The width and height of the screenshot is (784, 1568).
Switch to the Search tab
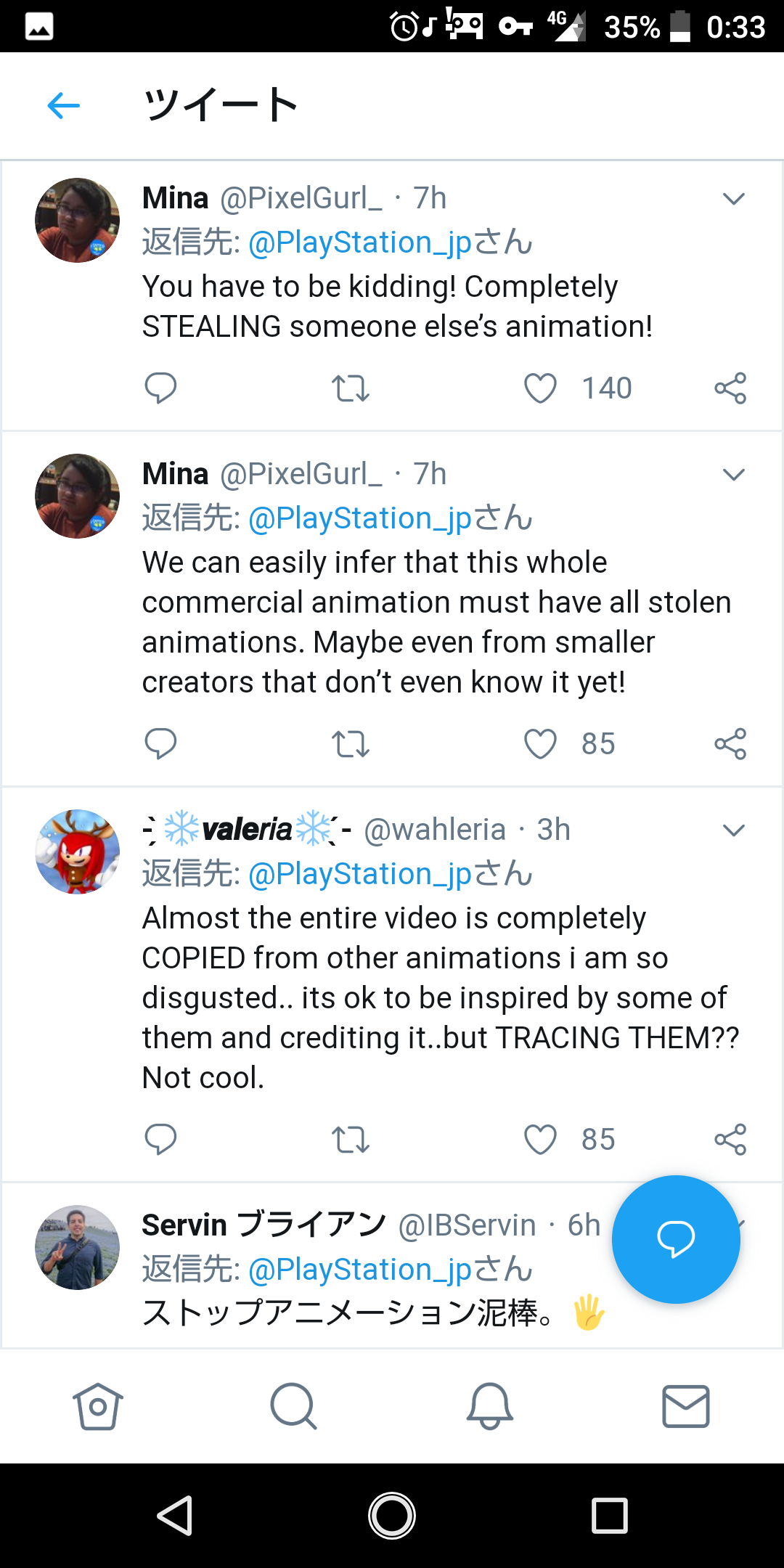pyautogui.click(x=293, y=1406)
